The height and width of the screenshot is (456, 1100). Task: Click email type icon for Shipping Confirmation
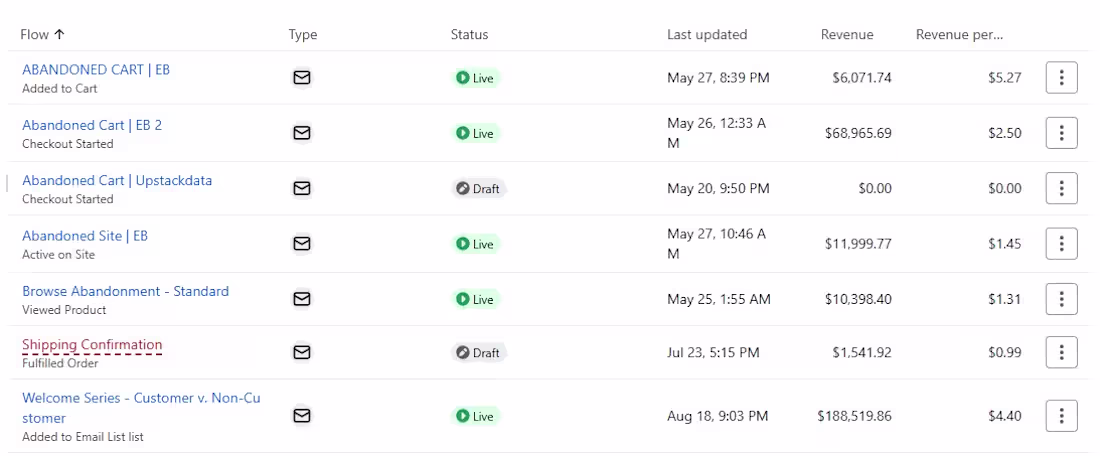tap(302, 352)
